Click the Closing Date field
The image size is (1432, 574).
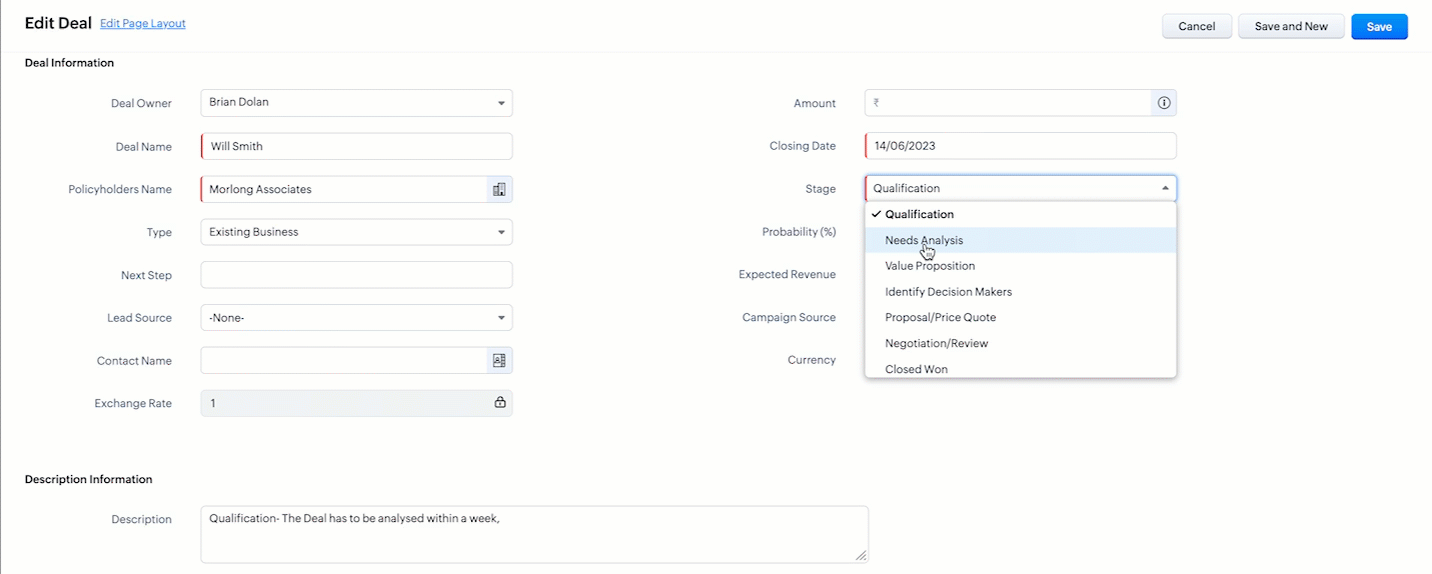pos(1020,146)
